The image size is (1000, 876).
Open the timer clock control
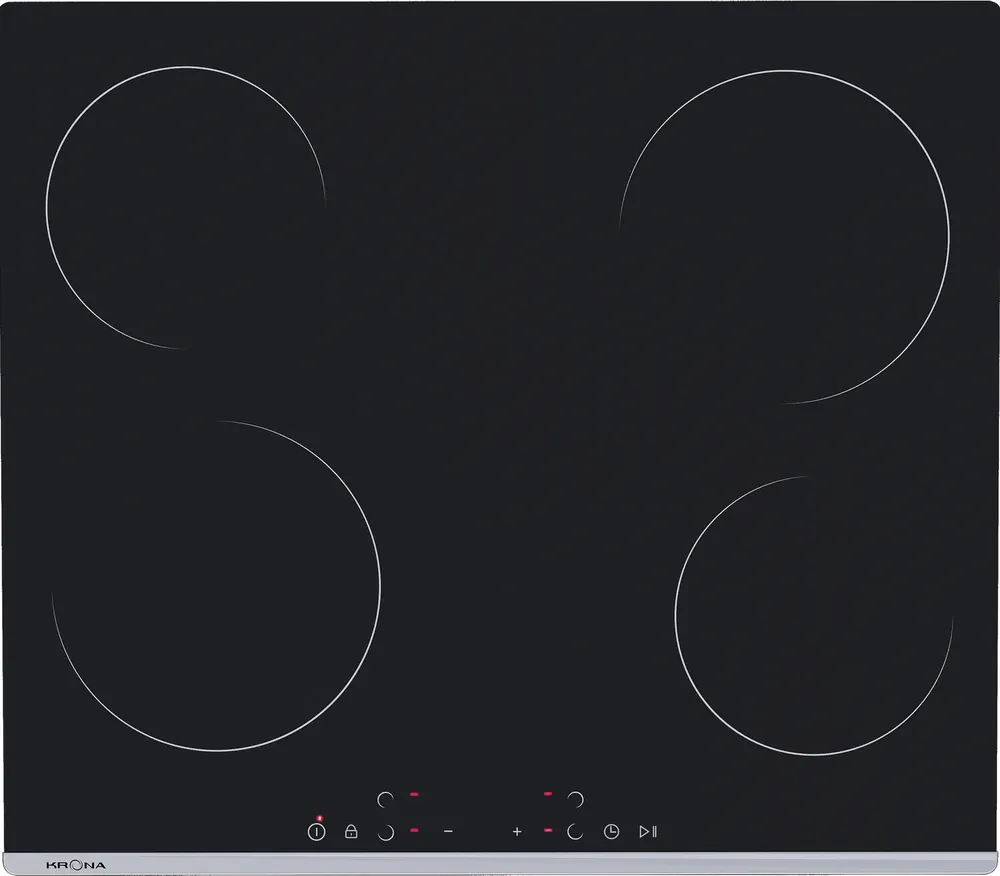point(611,831)
